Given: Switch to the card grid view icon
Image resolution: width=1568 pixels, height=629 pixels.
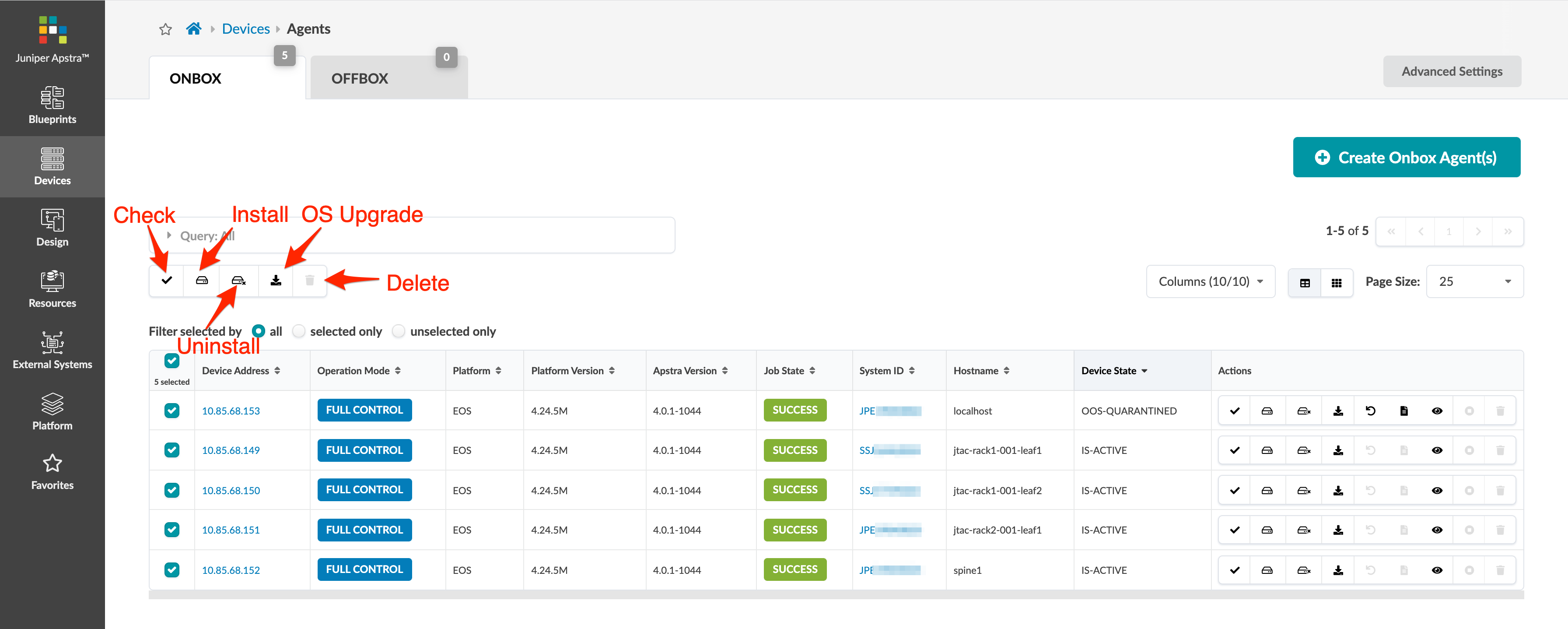Looking at the screenshot, I should (x=1336, y=282).
